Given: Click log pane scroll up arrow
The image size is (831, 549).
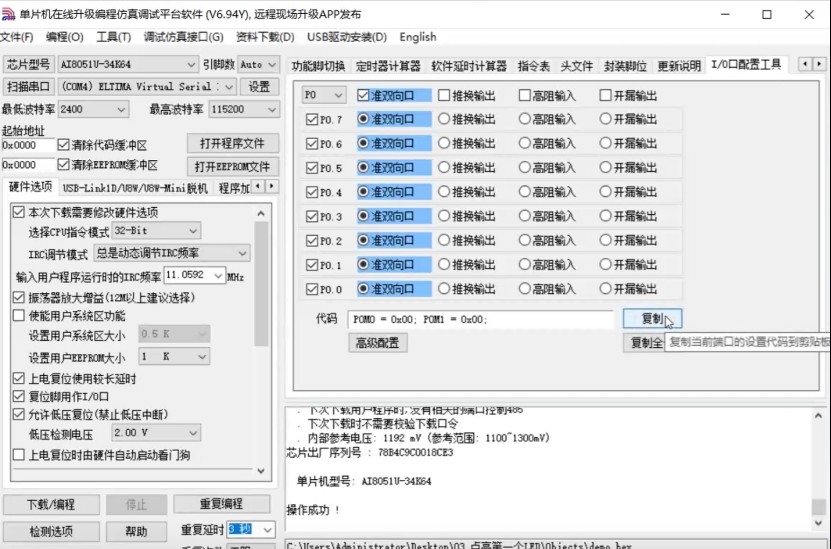Looking at the screenshot, I should tap(818, 416).
